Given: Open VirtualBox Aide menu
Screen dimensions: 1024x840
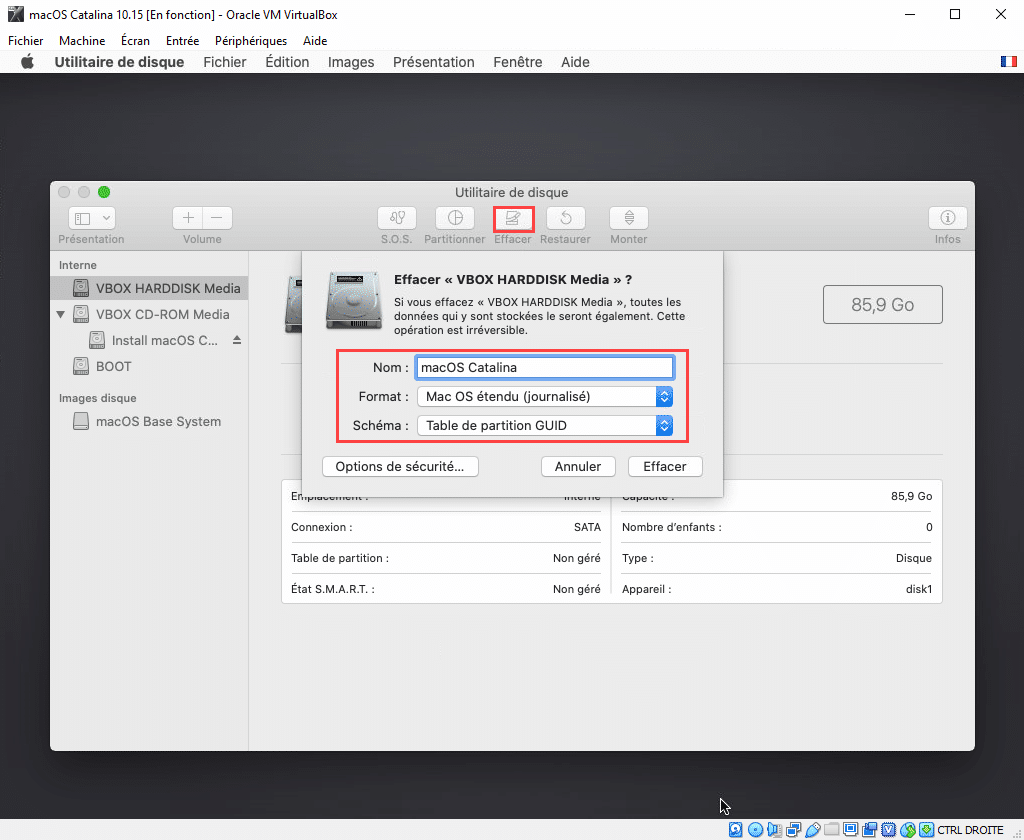Looking at the screenshot, I should point(315,40).
